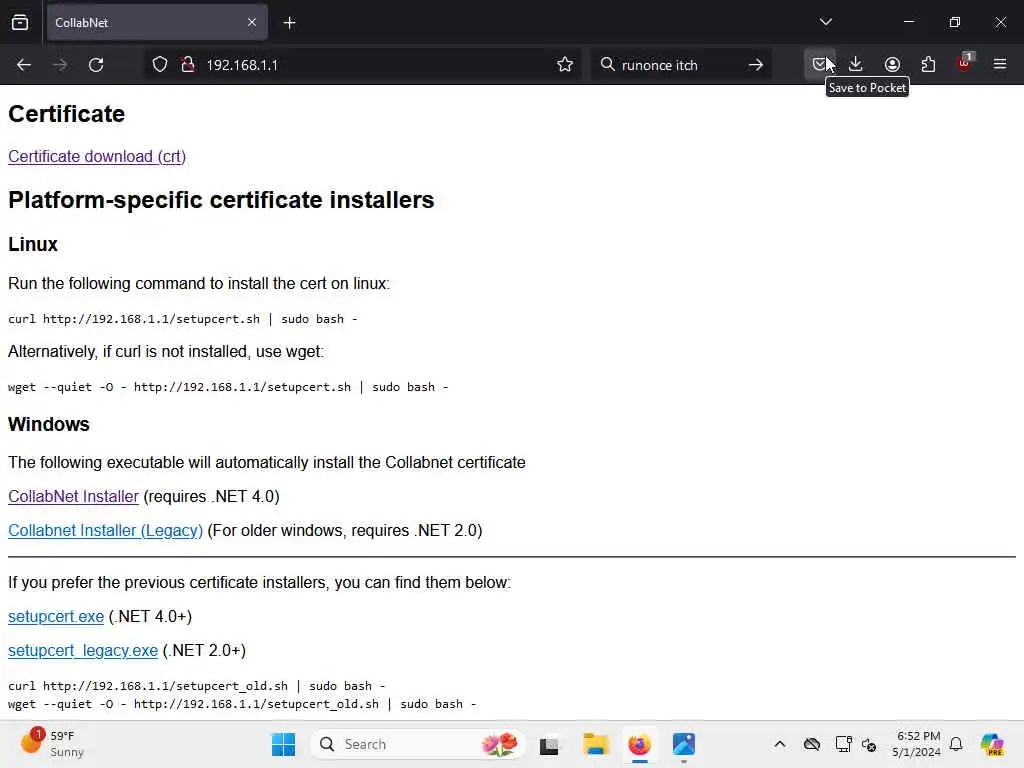Viewport: 1024px width, 768px height.
Task: Expand the list all tabs dropdown
Action: 825,22
